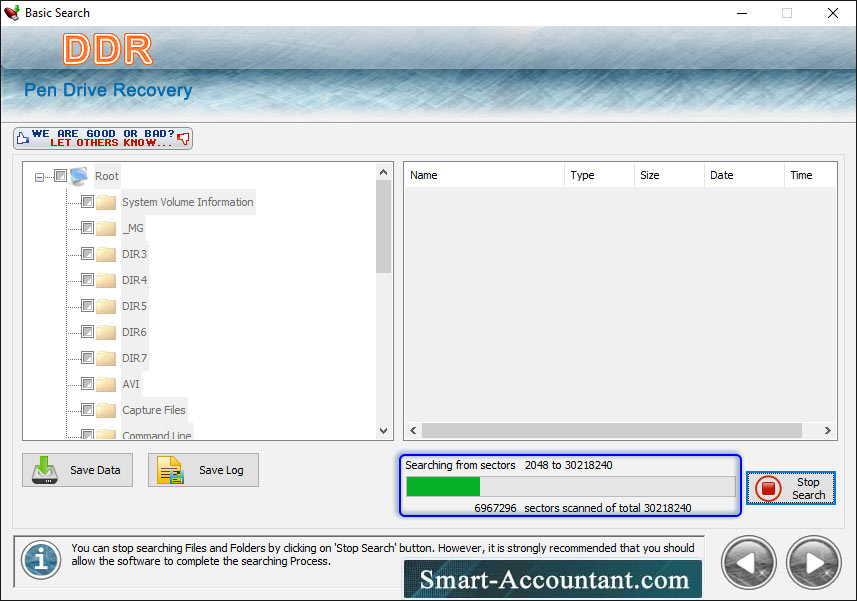Screen dimensions: 857x601
Task: Collapse the Root tree node
Action: pyautogui.click(x=39, y=177)
